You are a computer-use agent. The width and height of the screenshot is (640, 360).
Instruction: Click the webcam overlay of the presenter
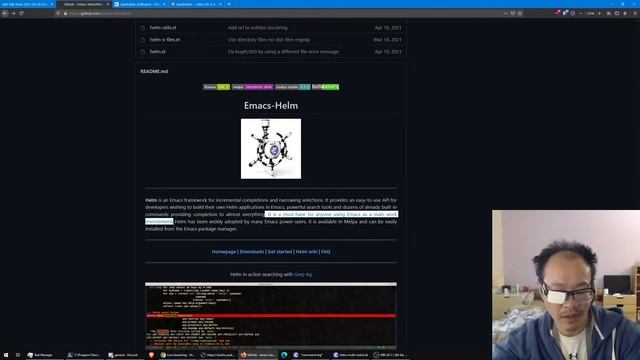[x=566, y=285]
